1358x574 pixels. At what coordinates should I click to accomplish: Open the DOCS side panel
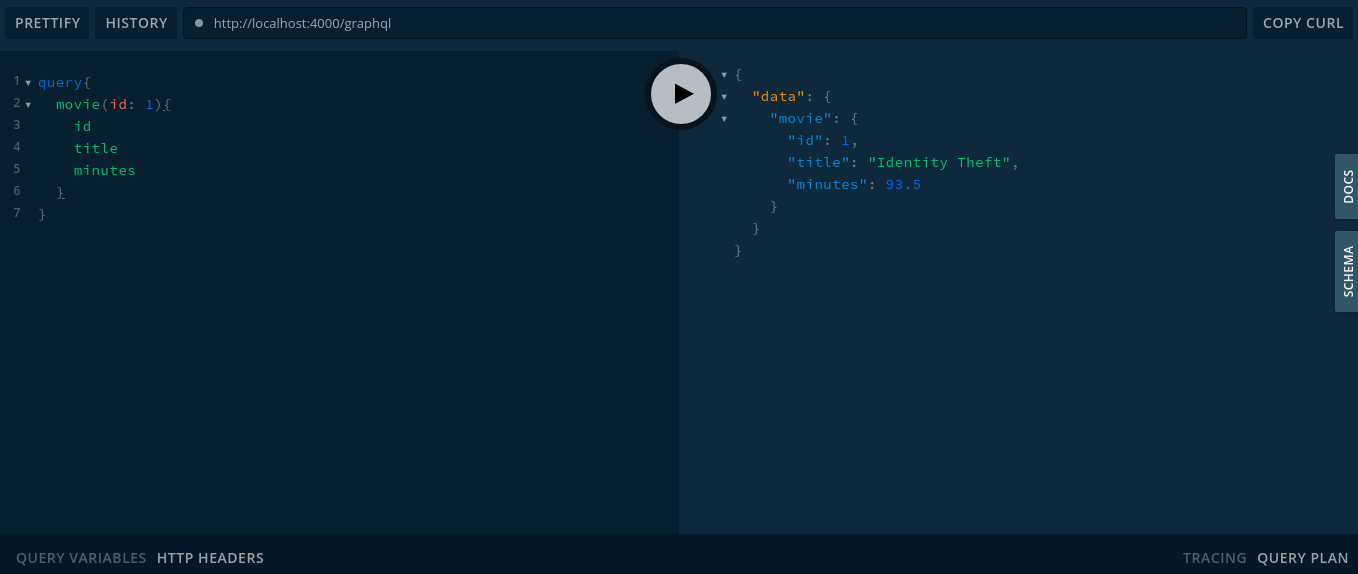(x=1347, y=186)
